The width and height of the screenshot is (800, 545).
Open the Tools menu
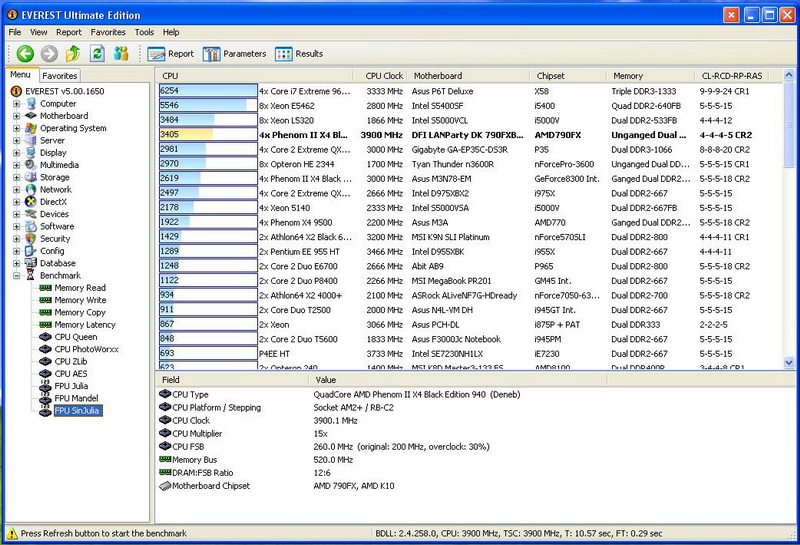point(144,32)
